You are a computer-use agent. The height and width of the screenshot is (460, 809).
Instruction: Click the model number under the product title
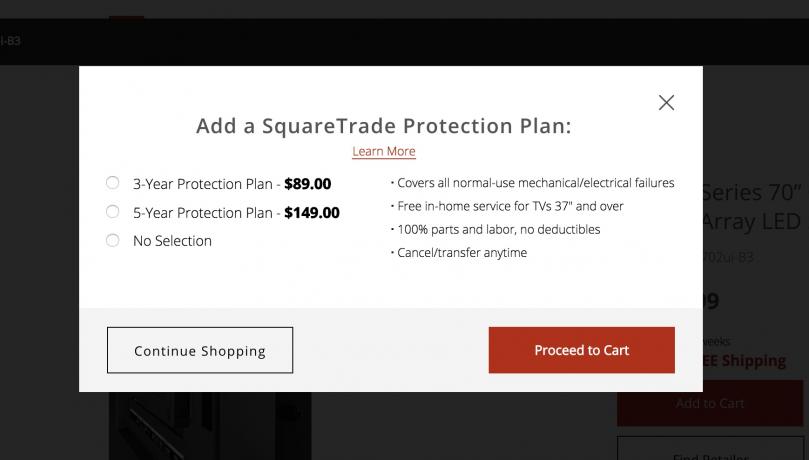[x=730, y=257]
